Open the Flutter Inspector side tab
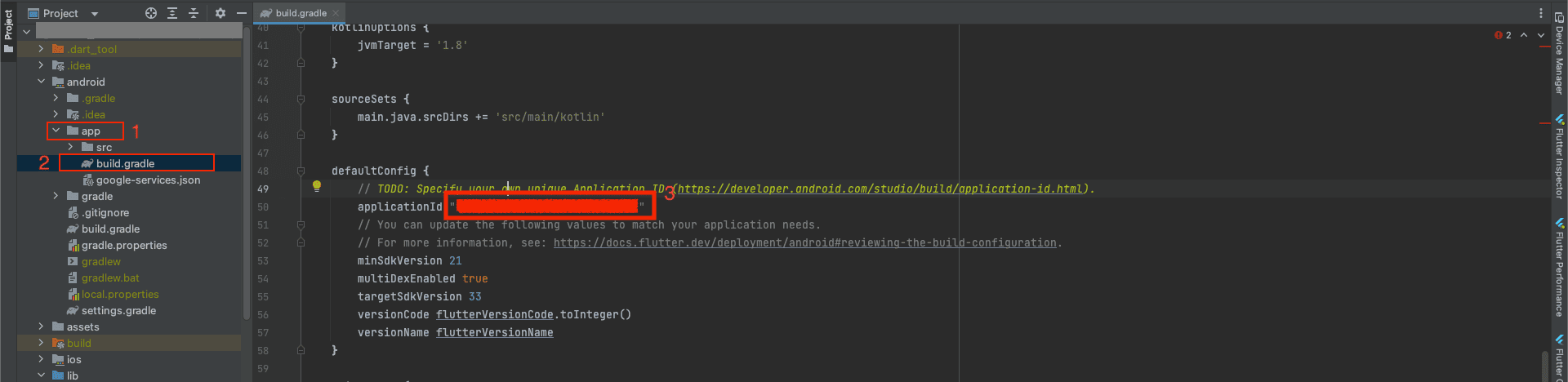1568x382 pixels. 1559,159
